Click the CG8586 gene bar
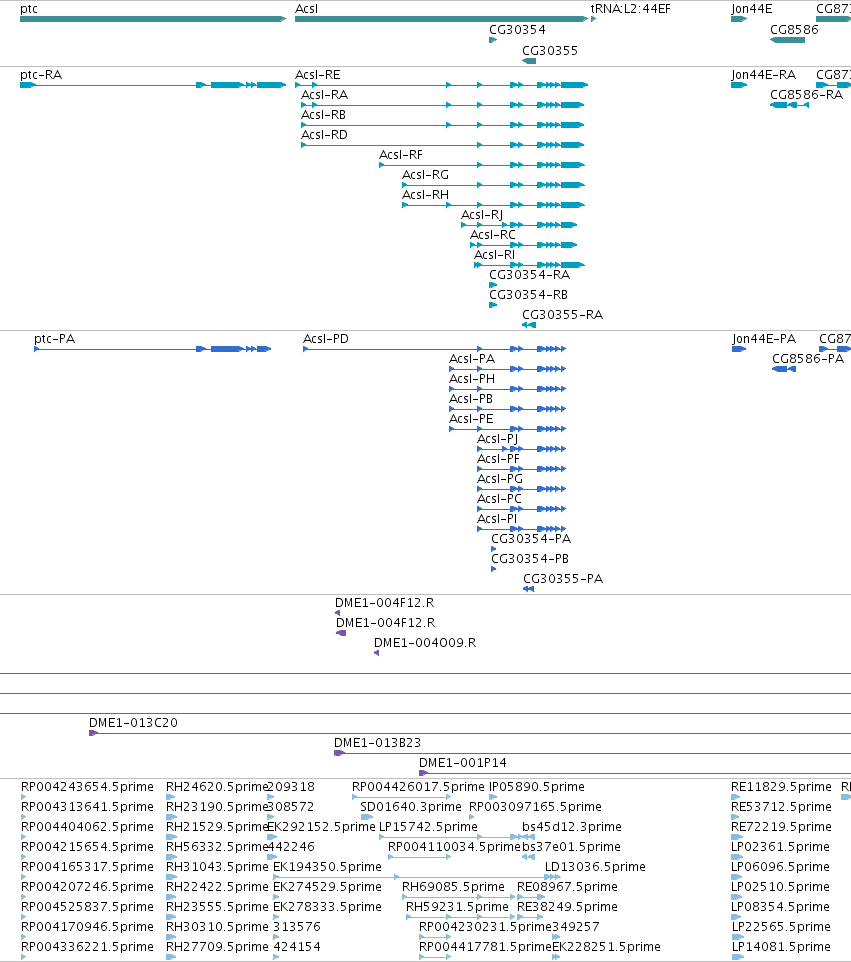851x962 pixels. [787, 40]
